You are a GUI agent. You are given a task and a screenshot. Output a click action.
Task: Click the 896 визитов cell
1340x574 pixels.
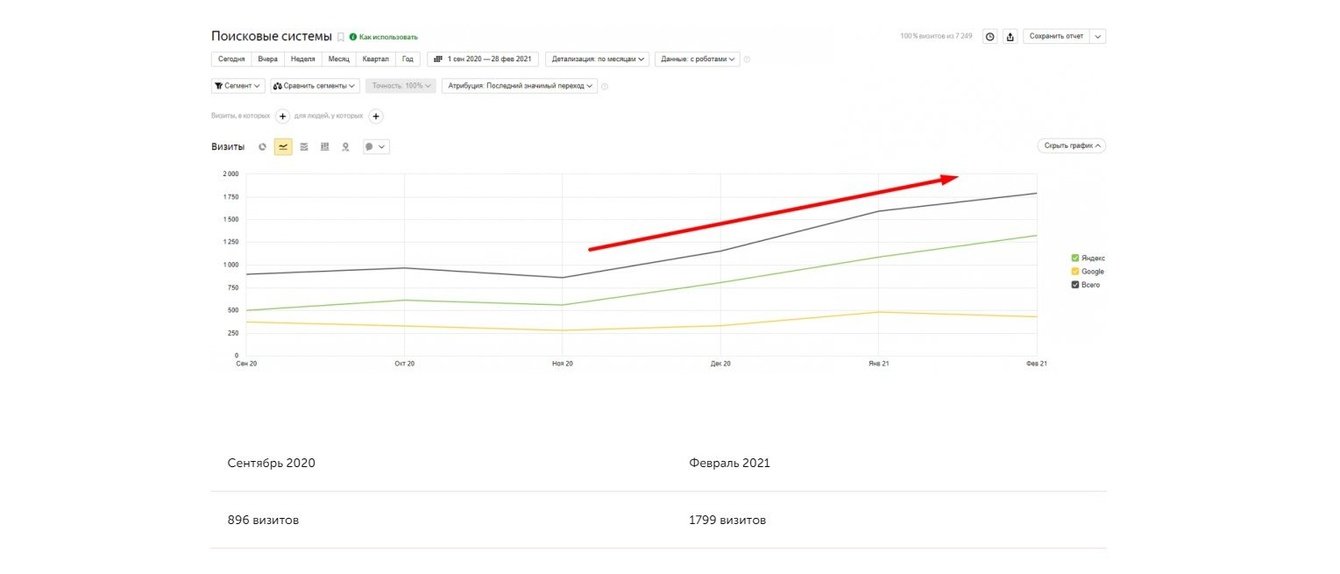coord(263,520)
